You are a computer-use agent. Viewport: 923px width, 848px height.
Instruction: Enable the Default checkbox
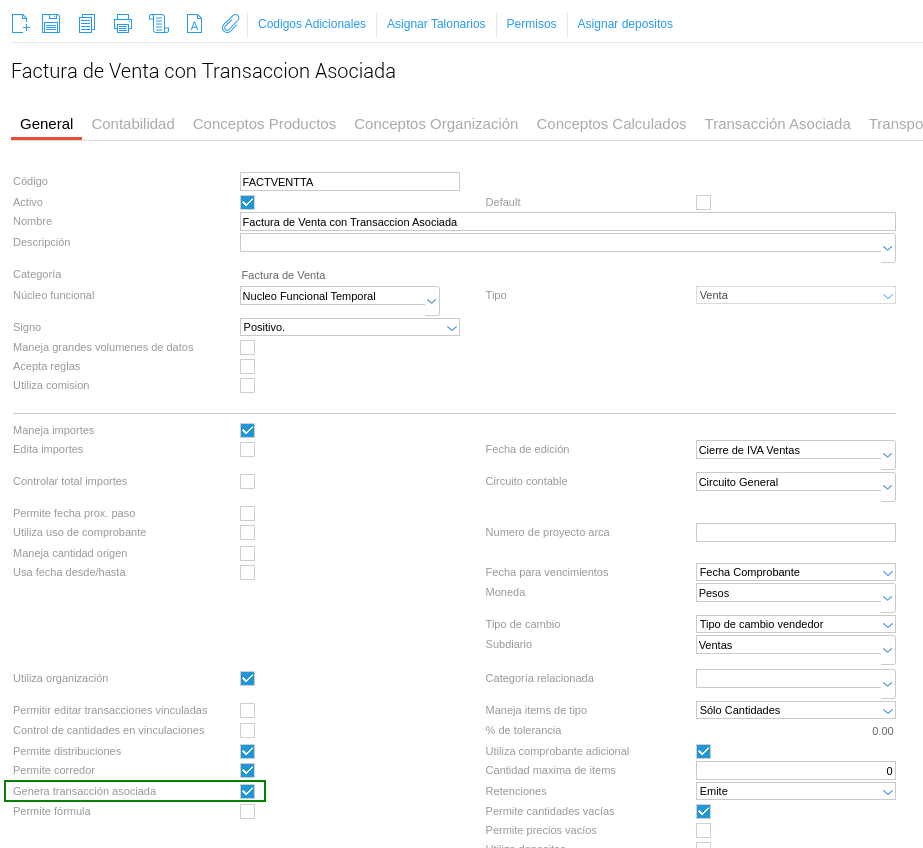(703, 202)
